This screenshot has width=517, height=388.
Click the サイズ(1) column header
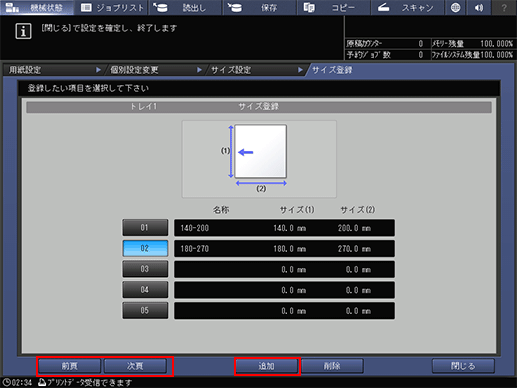(297, 210)
